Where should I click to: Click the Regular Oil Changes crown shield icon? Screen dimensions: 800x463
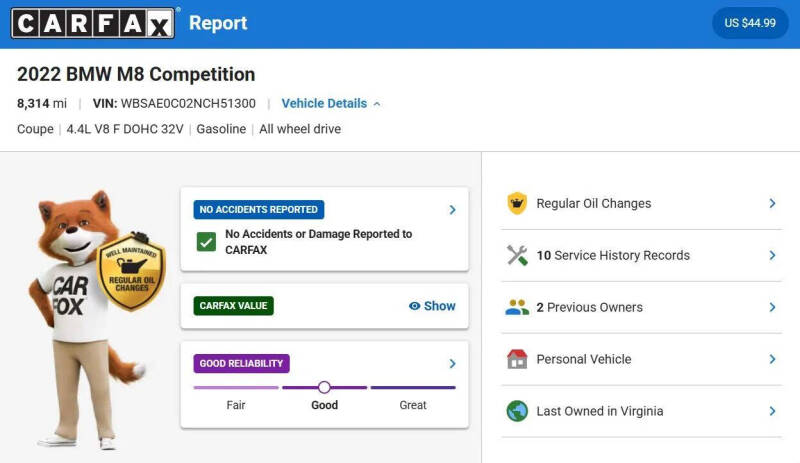point(517,203)
